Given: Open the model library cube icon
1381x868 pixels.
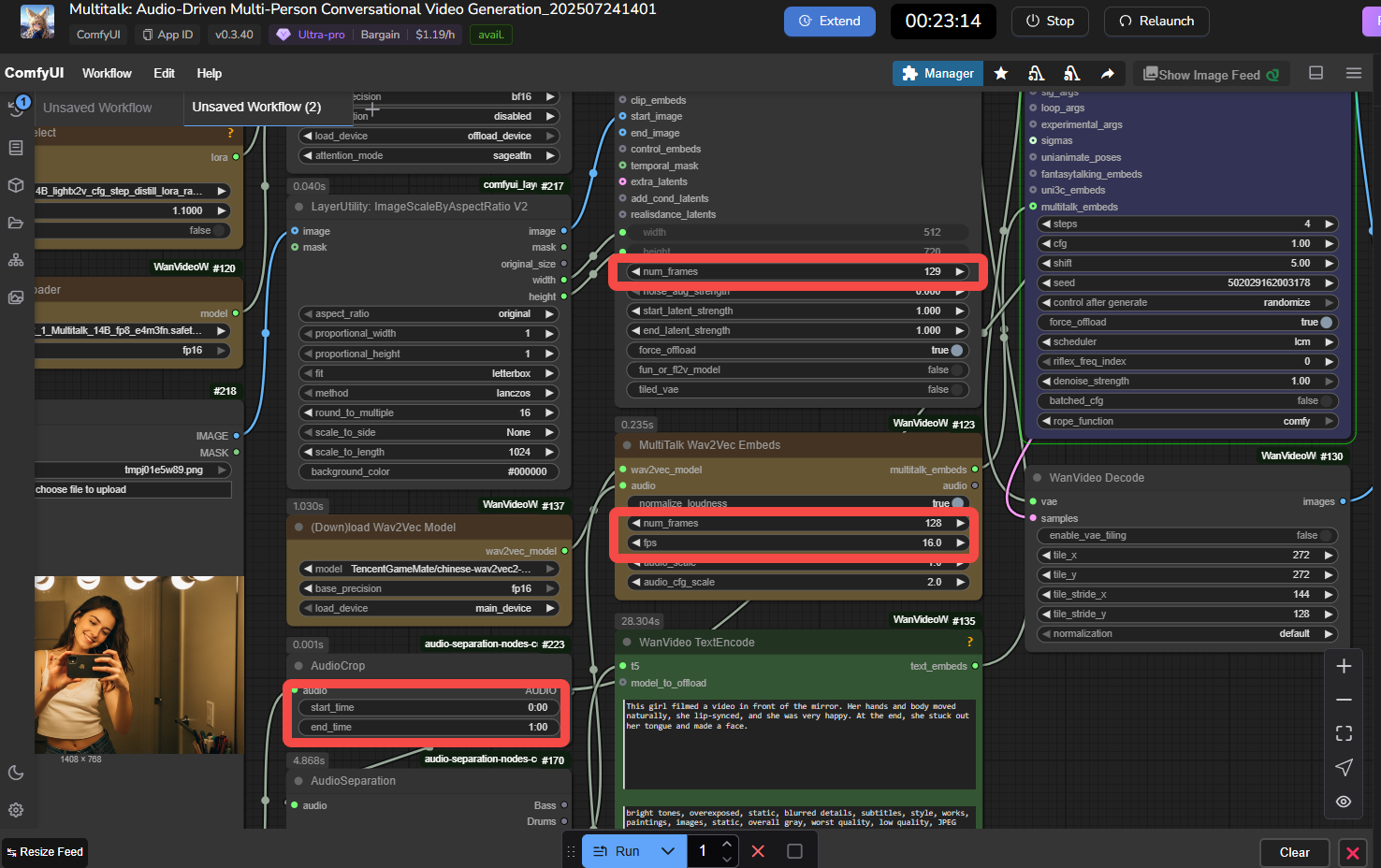Looking at the screenshot, I should point(16,185).
